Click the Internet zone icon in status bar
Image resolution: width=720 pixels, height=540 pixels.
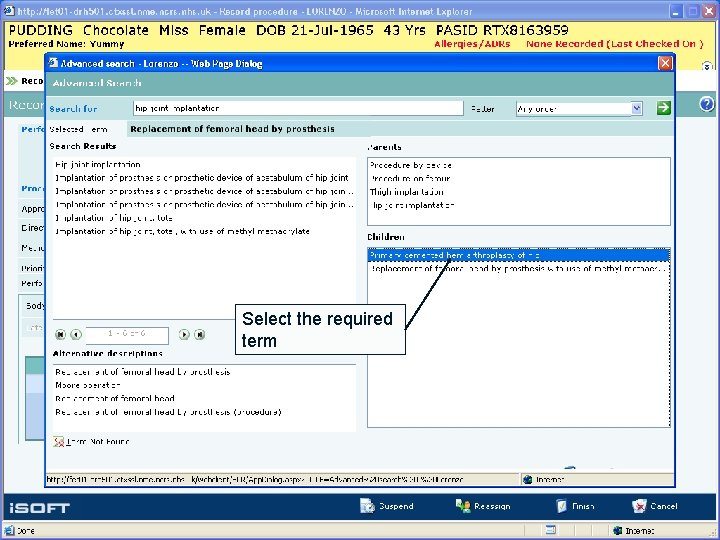tap(617, 531)
